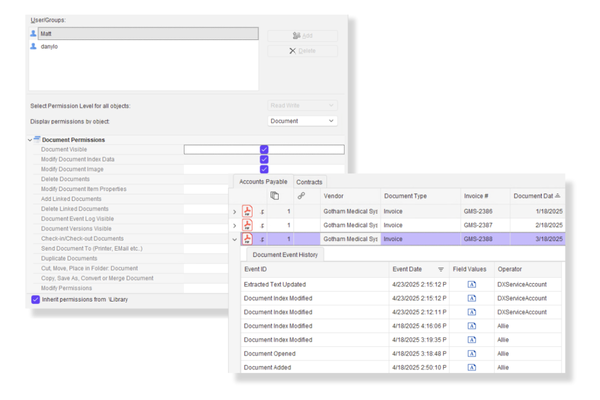Open the Document object dropdown
This screenshot has height=400, width=600.
(302, 121)
